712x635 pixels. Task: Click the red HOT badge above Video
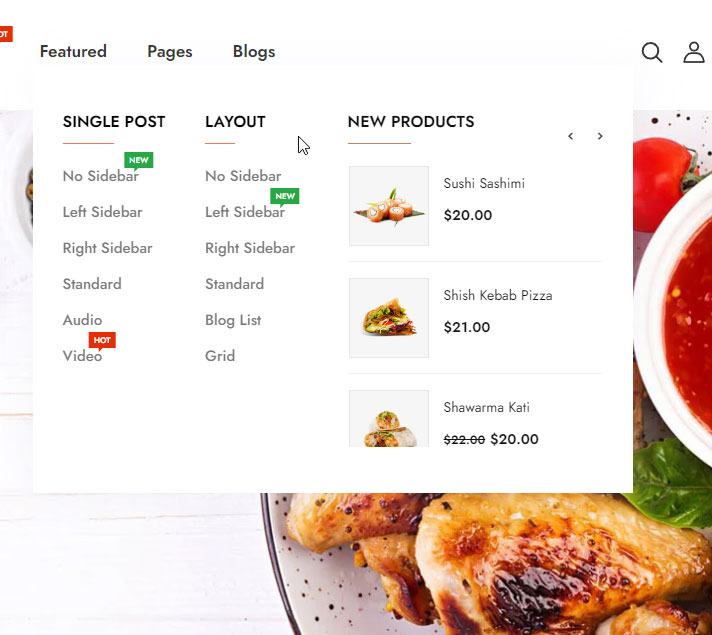tap(102, 340)
